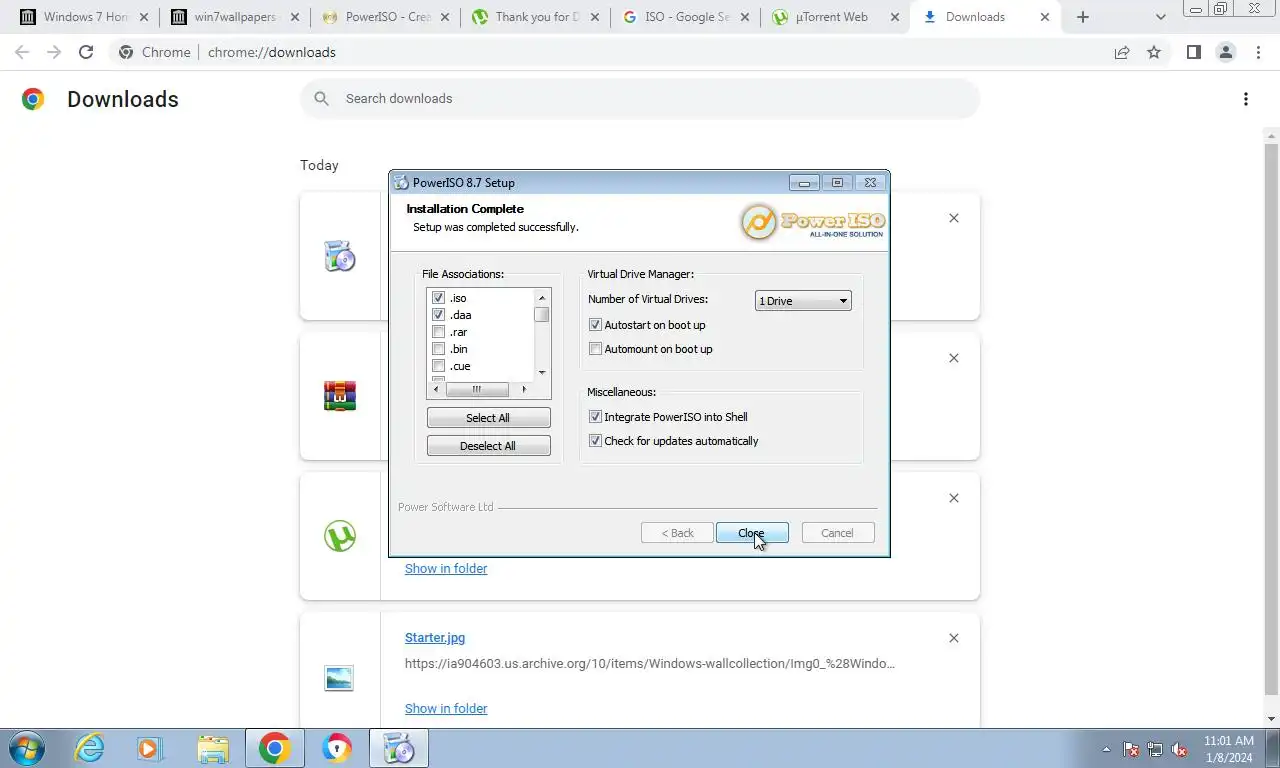
Task: Click Close to finish PowerISO setup
Action: (752, 533)
